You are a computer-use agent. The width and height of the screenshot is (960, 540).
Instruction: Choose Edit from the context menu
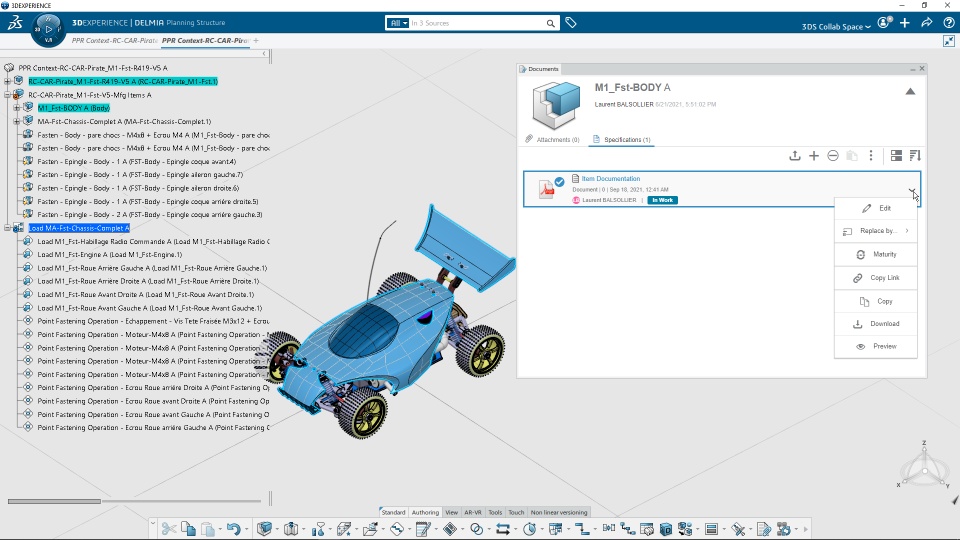click(876, 208)
